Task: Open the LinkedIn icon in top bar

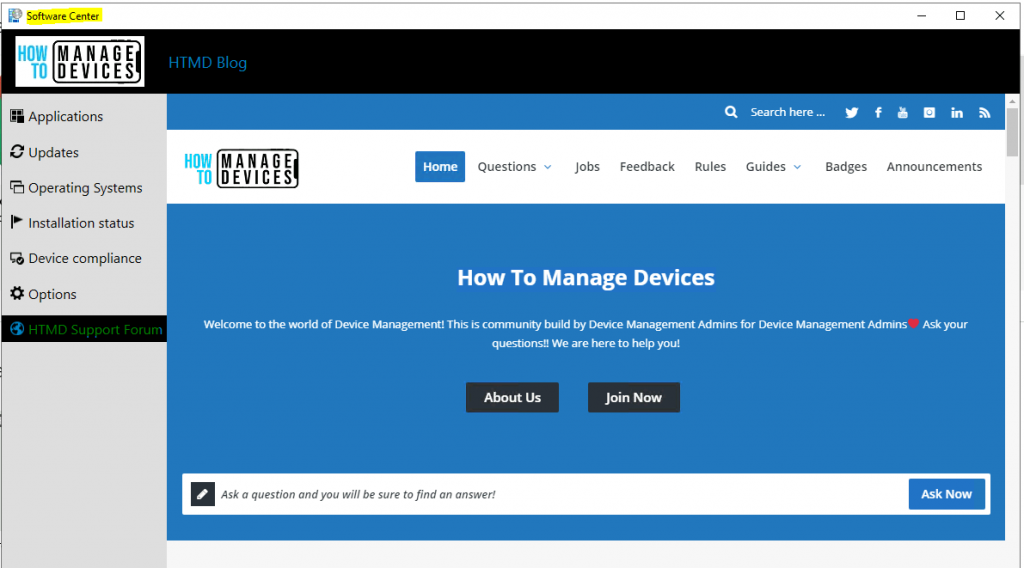Action: point(957,112)
